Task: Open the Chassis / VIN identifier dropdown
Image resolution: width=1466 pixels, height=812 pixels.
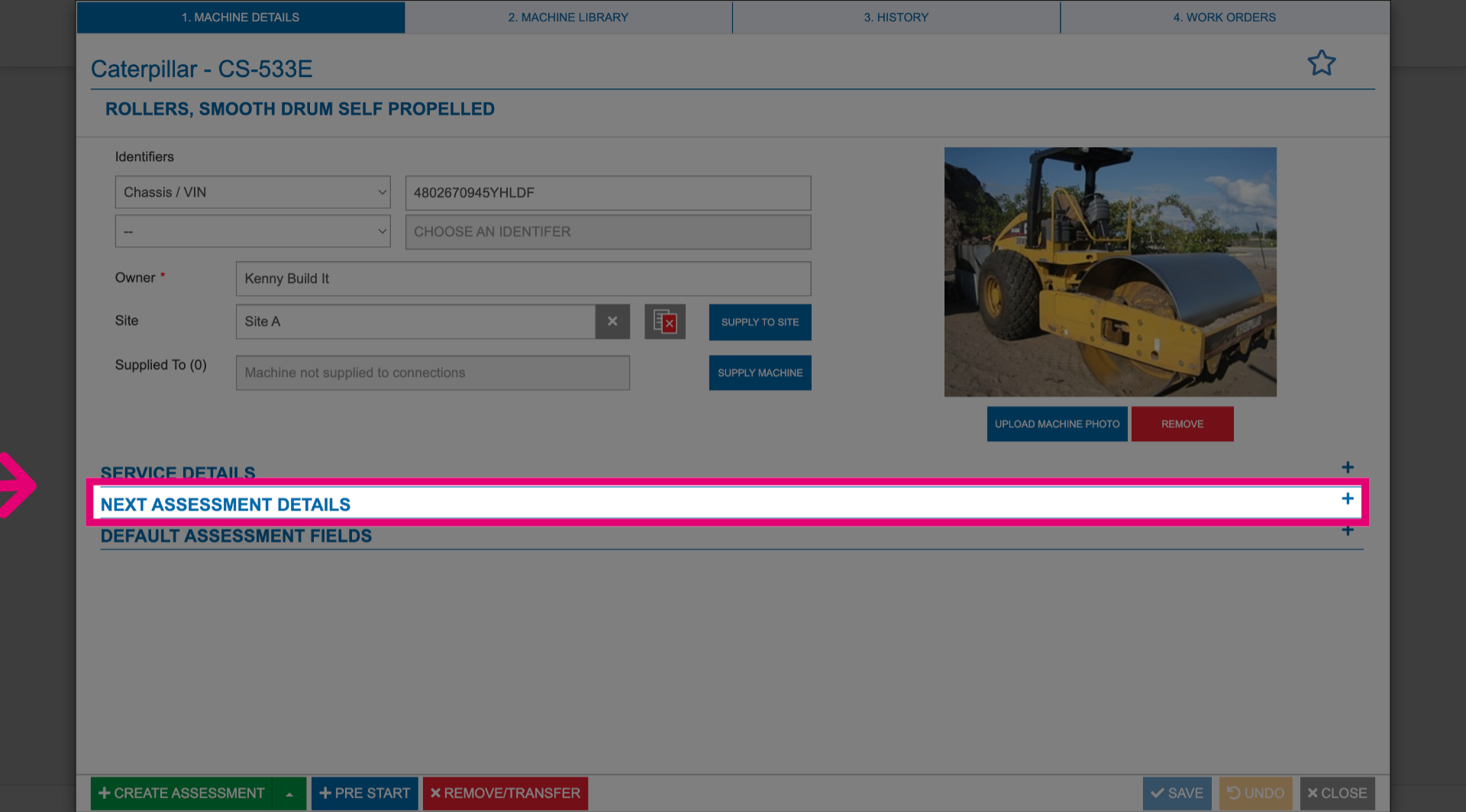Action: tap(253, 192)
